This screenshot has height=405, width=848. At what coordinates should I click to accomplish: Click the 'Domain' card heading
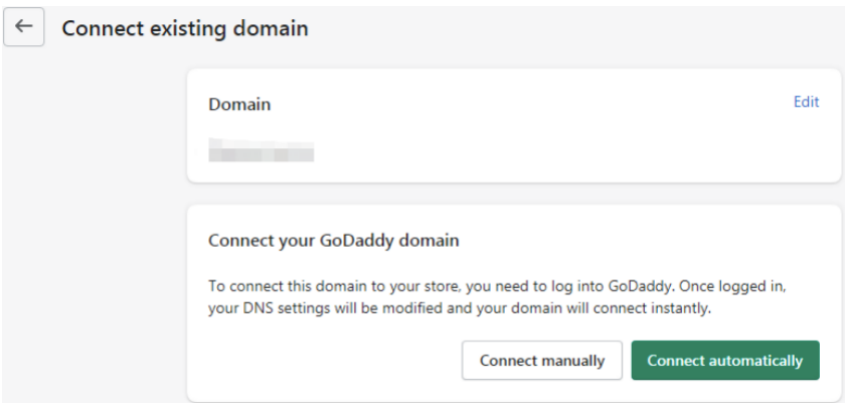[x=239, y=104]
